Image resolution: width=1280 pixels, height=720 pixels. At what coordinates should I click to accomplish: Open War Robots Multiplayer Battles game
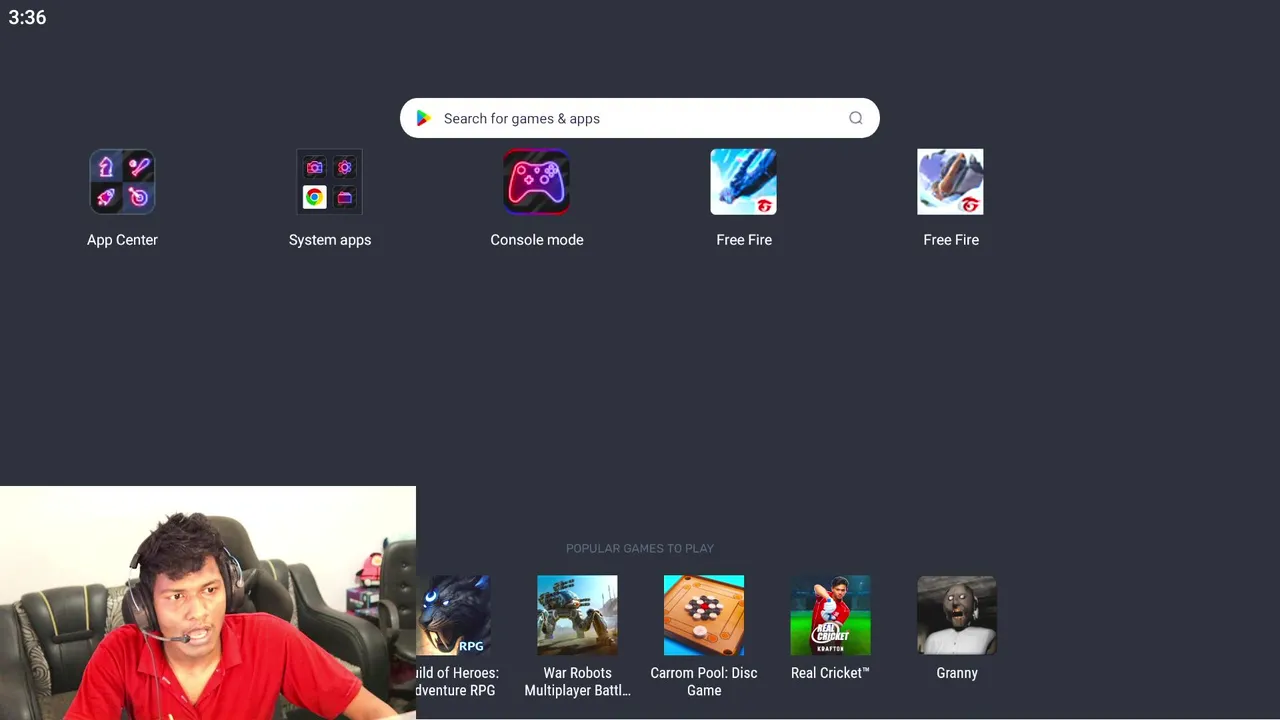(577, 615)
